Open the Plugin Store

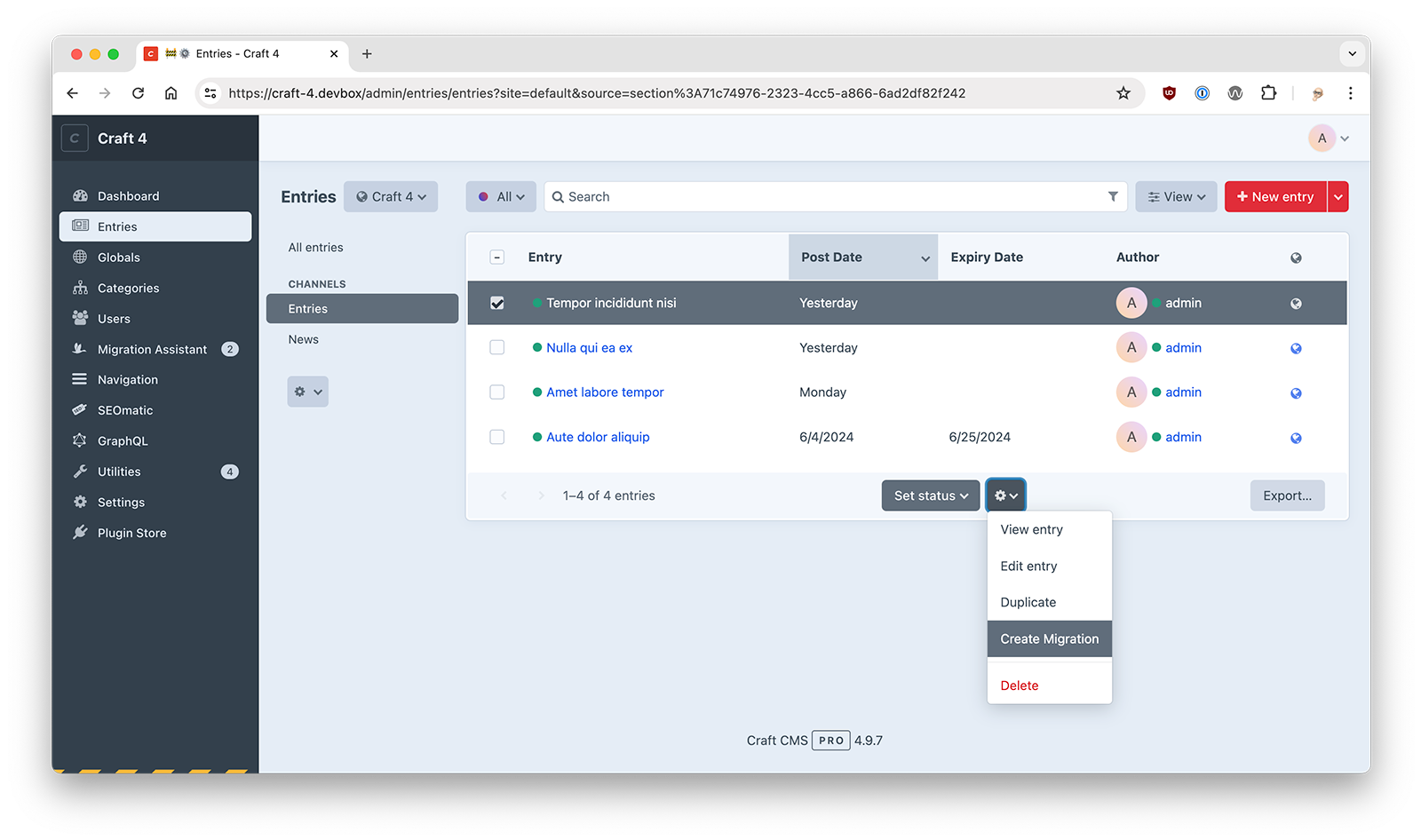coord(131,533)
